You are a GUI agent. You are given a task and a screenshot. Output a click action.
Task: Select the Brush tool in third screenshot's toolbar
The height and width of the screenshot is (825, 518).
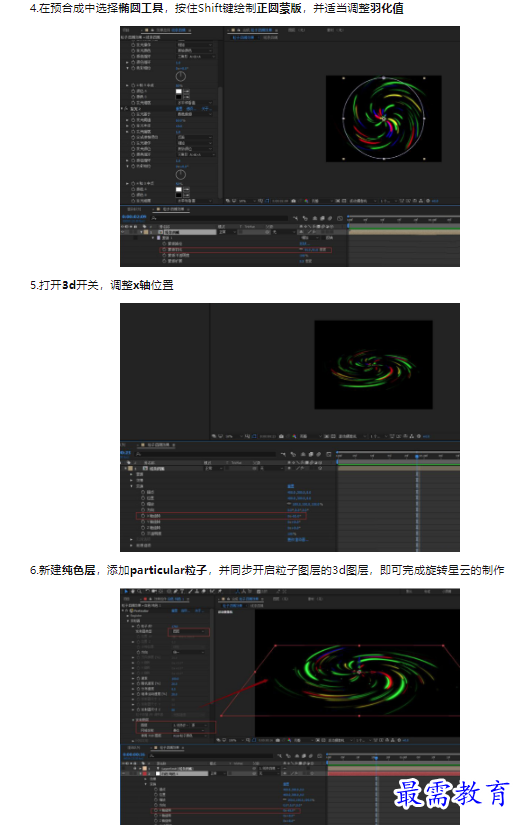pos(190,591)
